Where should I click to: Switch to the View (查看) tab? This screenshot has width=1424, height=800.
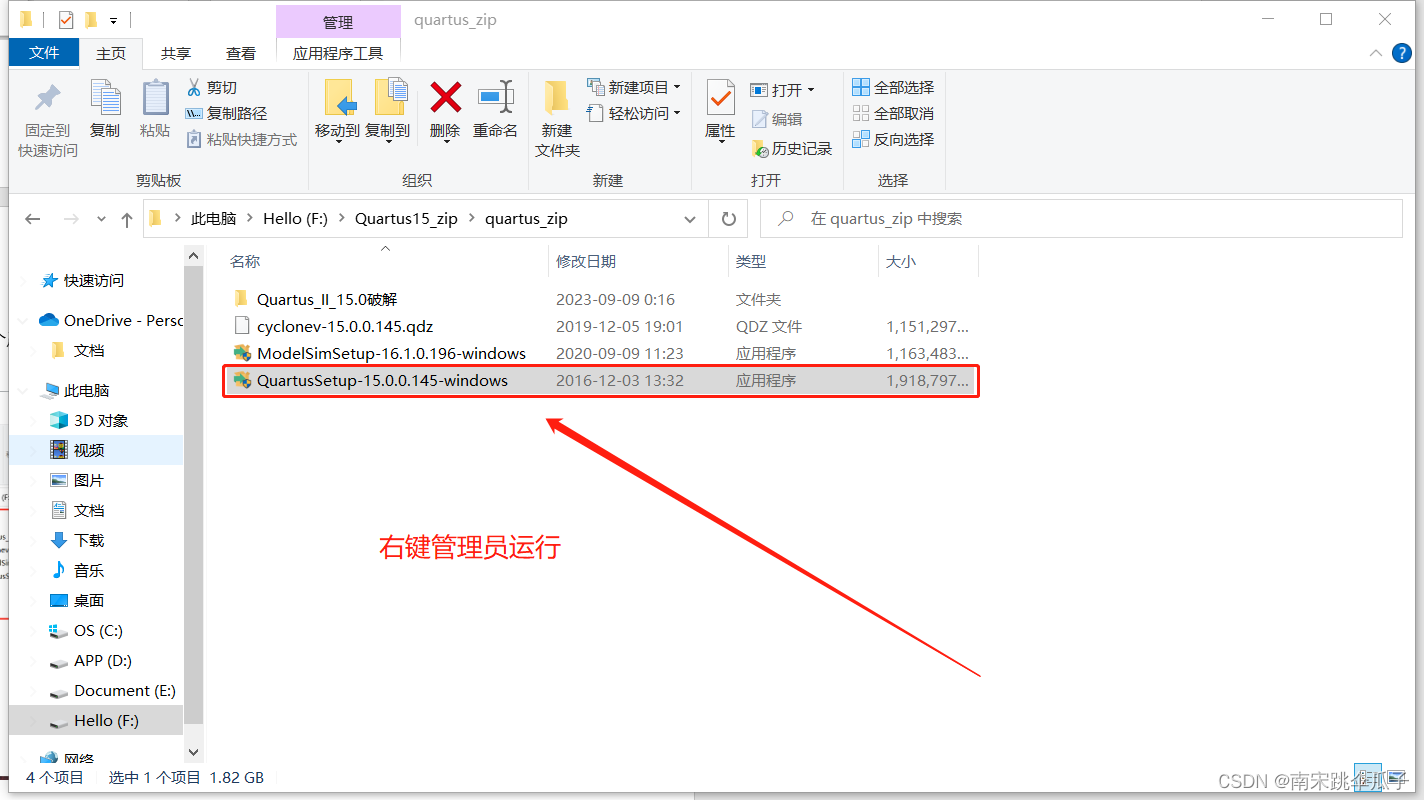coord(240,54)
